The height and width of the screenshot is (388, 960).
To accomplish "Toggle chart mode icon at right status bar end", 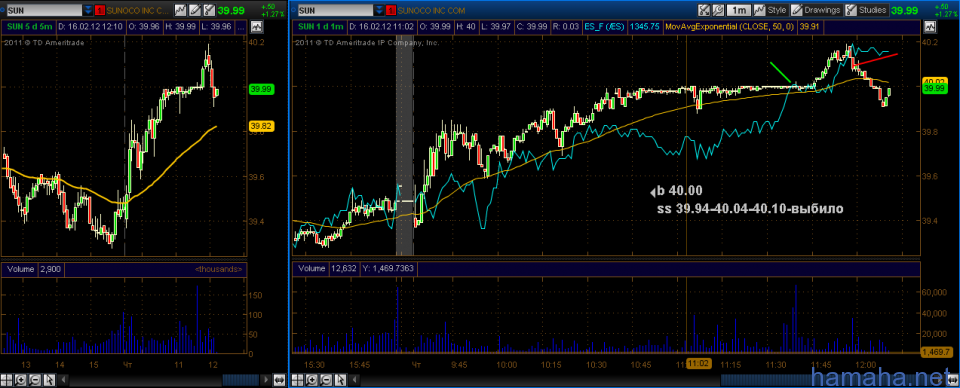I will (931, 27).
